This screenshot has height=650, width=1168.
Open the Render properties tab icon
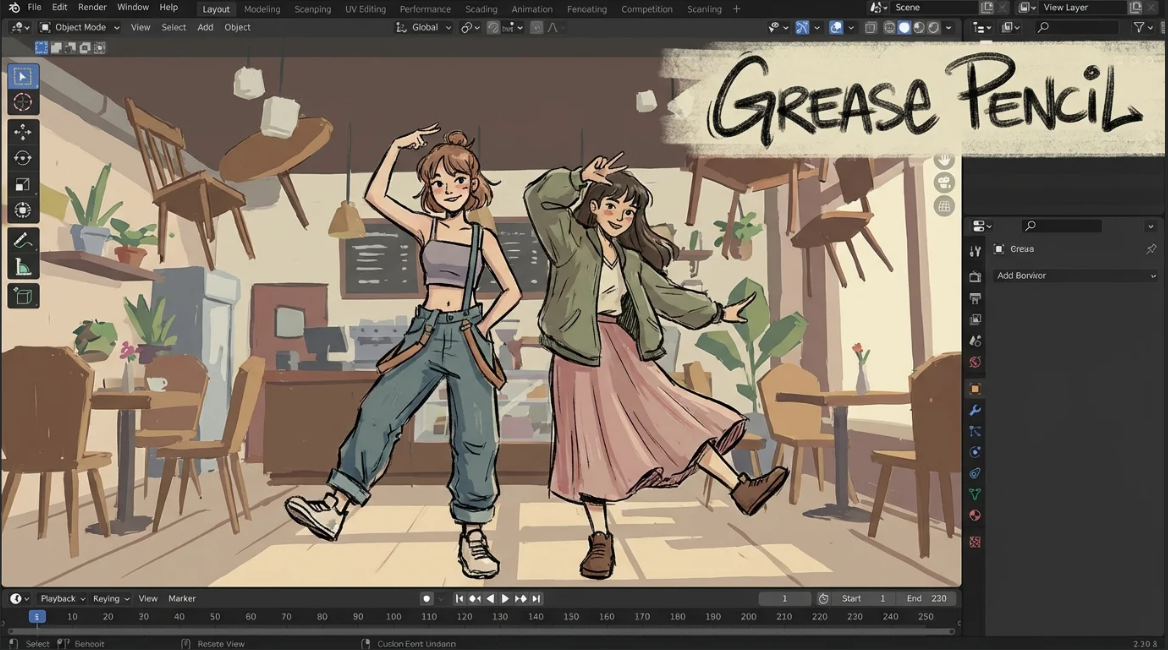coord(975,277)
